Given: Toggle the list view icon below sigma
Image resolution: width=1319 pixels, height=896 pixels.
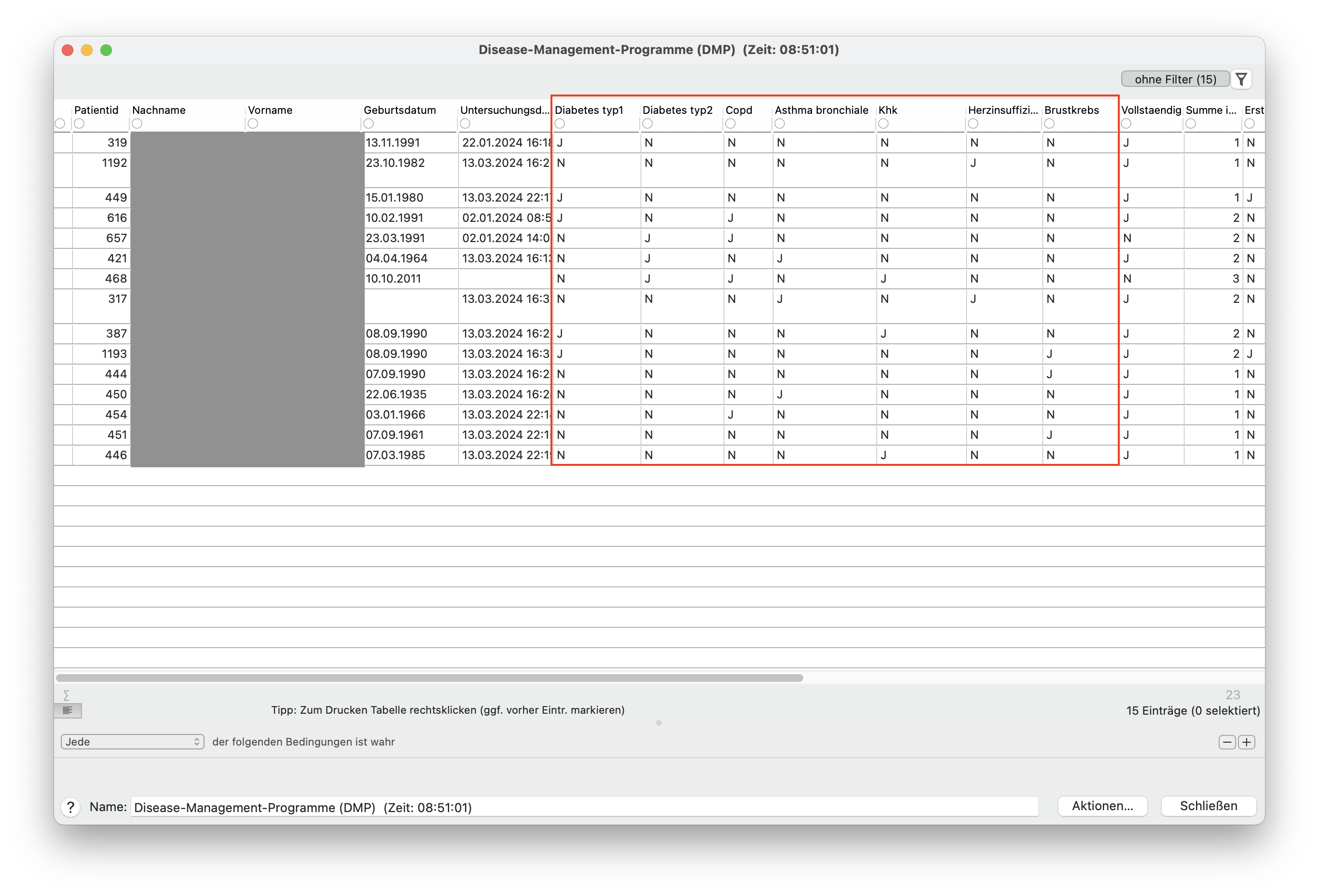Looking at the screenshot, I should pyautogui.click(x=68, y=710).
